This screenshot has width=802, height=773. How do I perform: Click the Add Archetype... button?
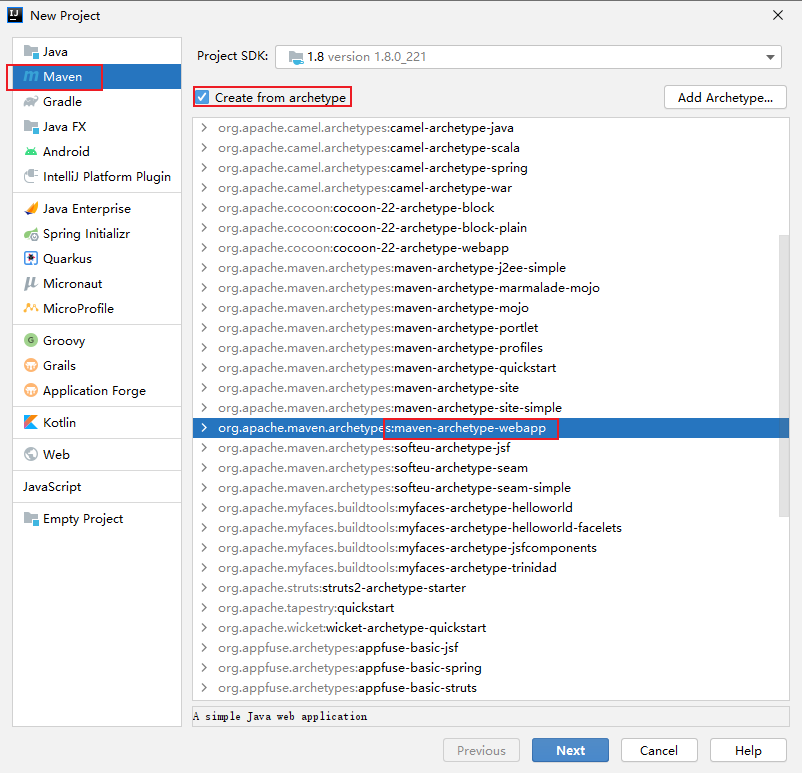tap(725, 97)
